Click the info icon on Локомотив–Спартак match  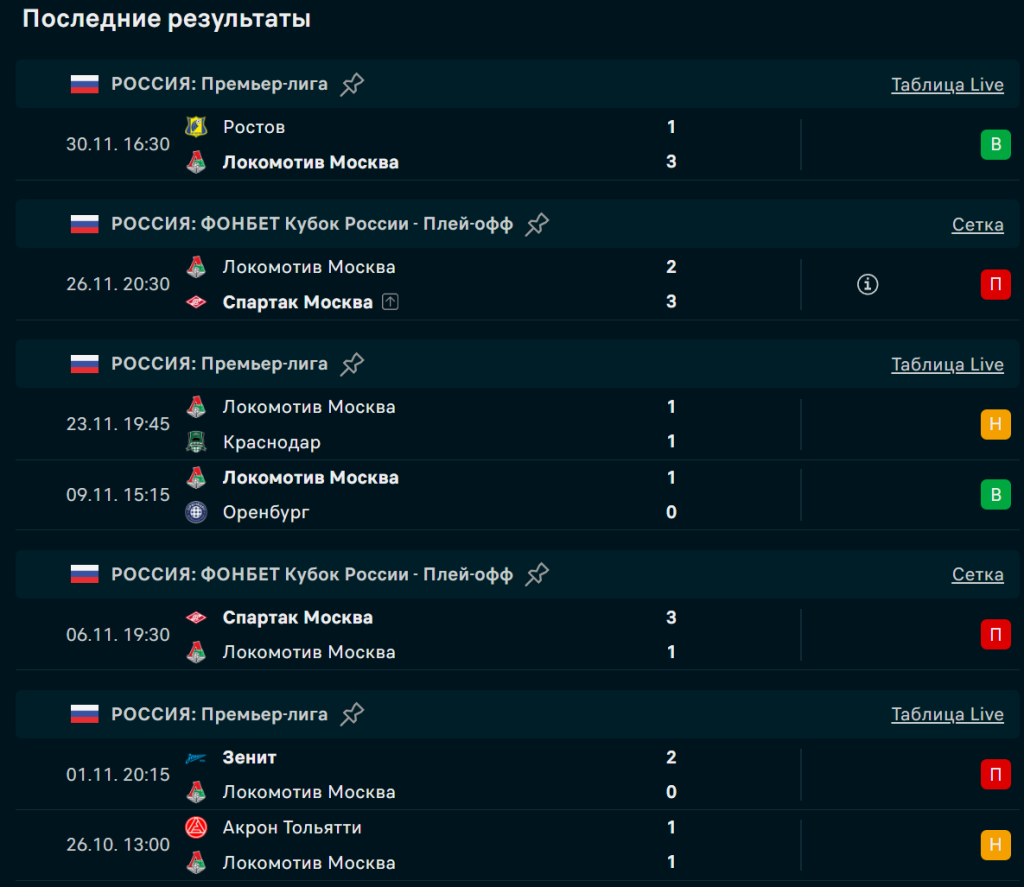pyautogui.click(x=867, y=285)
